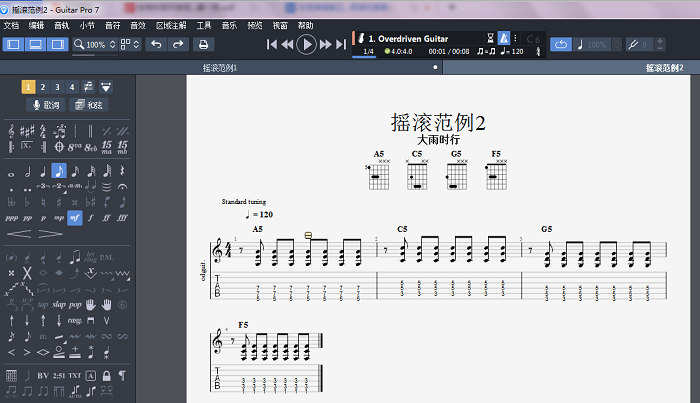
Task: Adjust the relative speed 100% stepper
Action: 617,44
